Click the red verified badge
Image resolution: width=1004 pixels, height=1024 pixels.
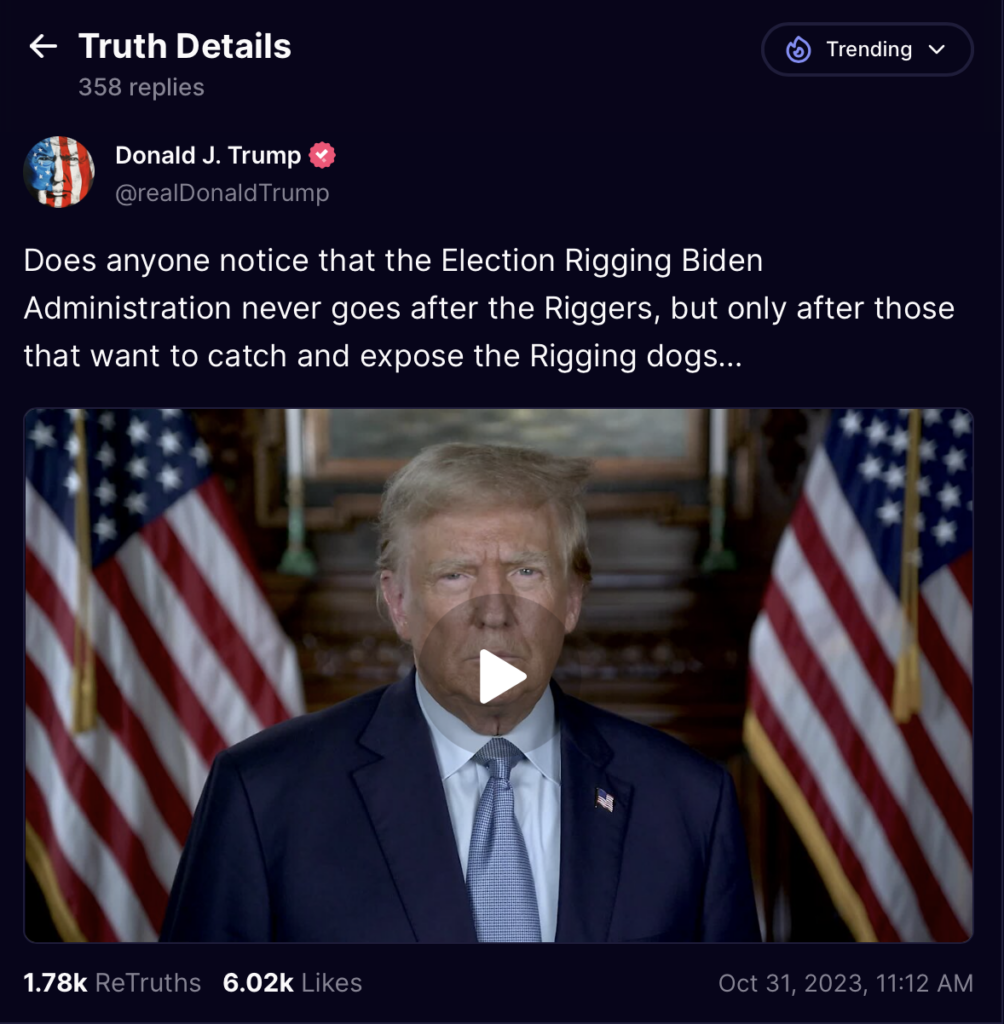point(322,155)
